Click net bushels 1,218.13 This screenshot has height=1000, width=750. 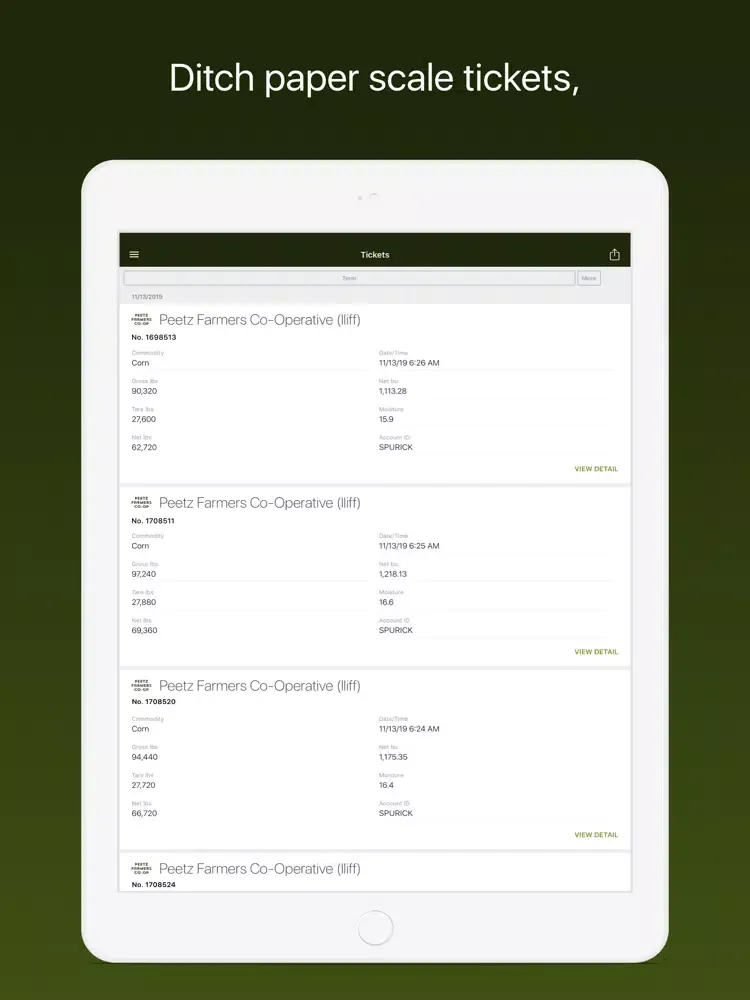392,574
